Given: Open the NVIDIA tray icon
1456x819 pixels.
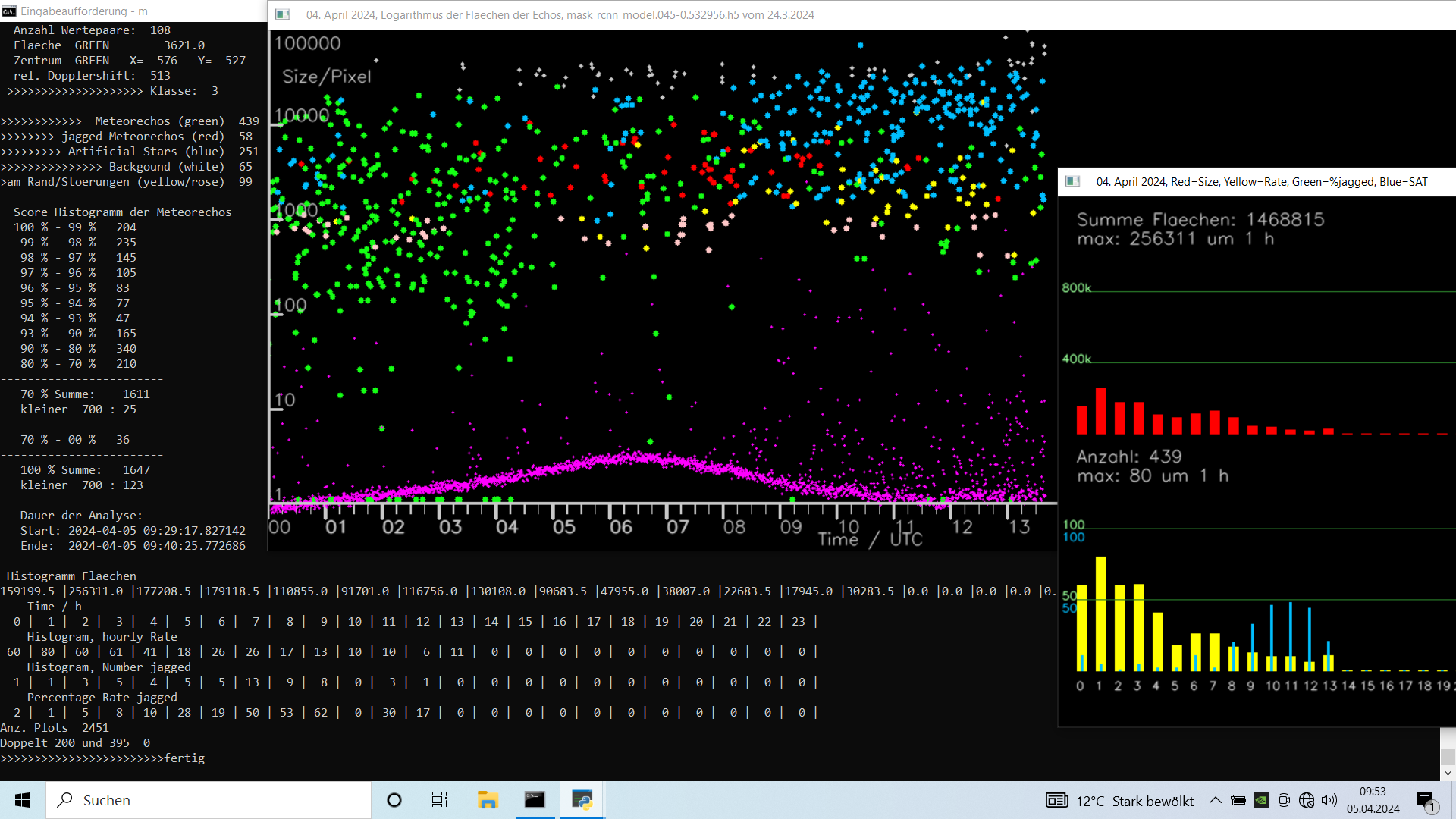Looking at the screenshot, I should pos(1261,800).
